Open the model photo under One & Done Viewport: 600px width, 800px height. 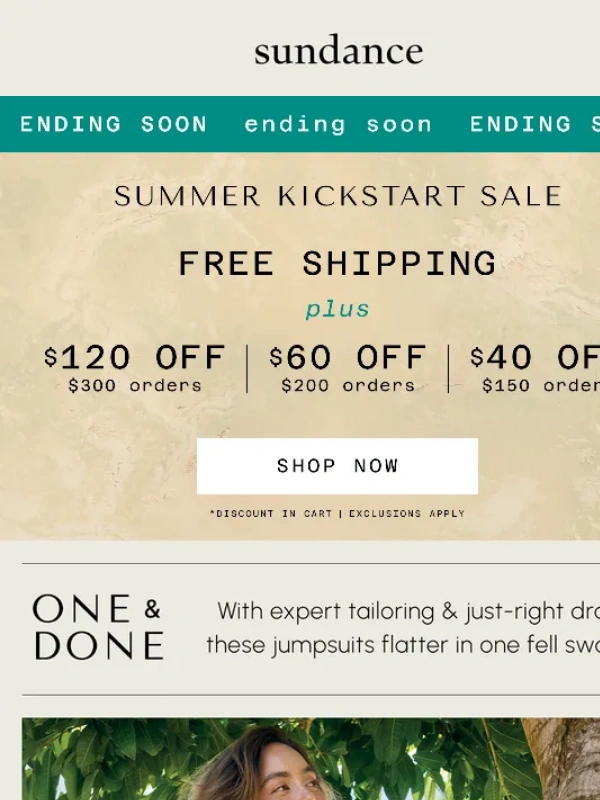click(x=311, y=759)
